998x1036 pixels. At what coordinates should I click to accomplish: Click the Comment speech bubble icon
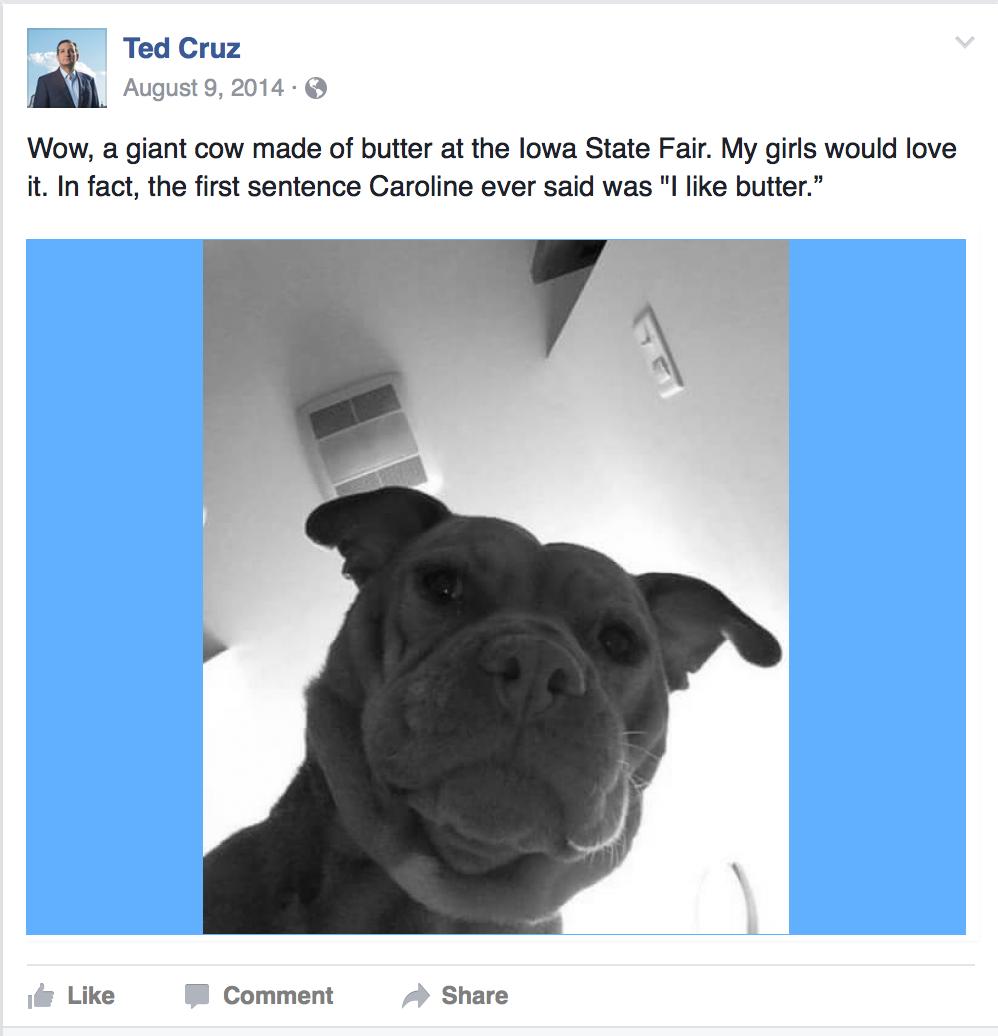click(197, 996)
